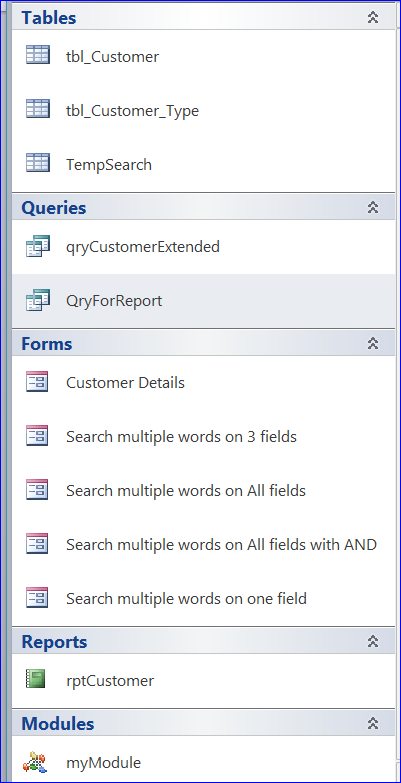
Task: Click the TempSearch table icon
Action: (x=37, y=163)
